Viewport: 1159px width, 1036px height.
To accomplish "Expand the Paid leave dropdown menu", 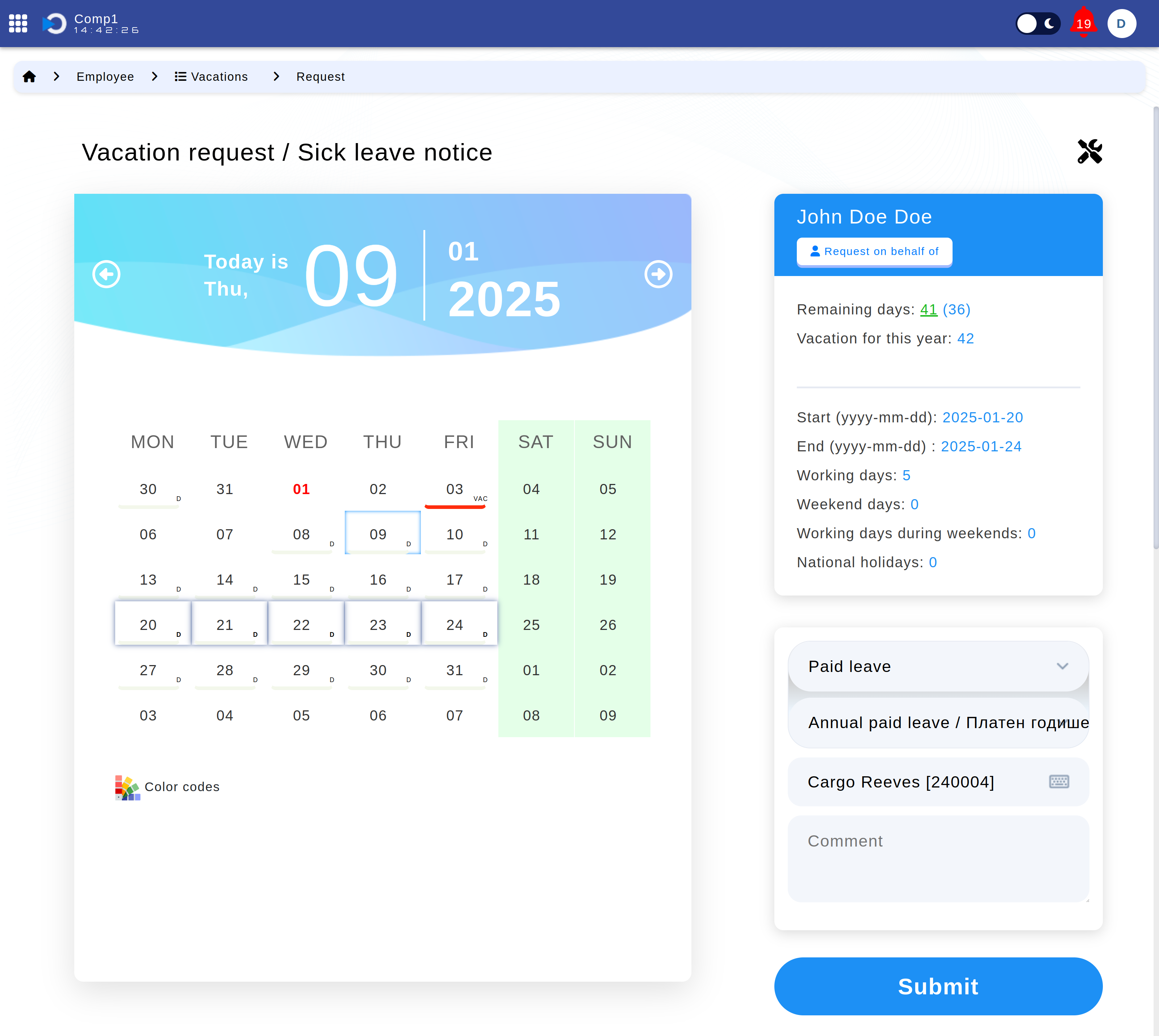I will point(938,666).
